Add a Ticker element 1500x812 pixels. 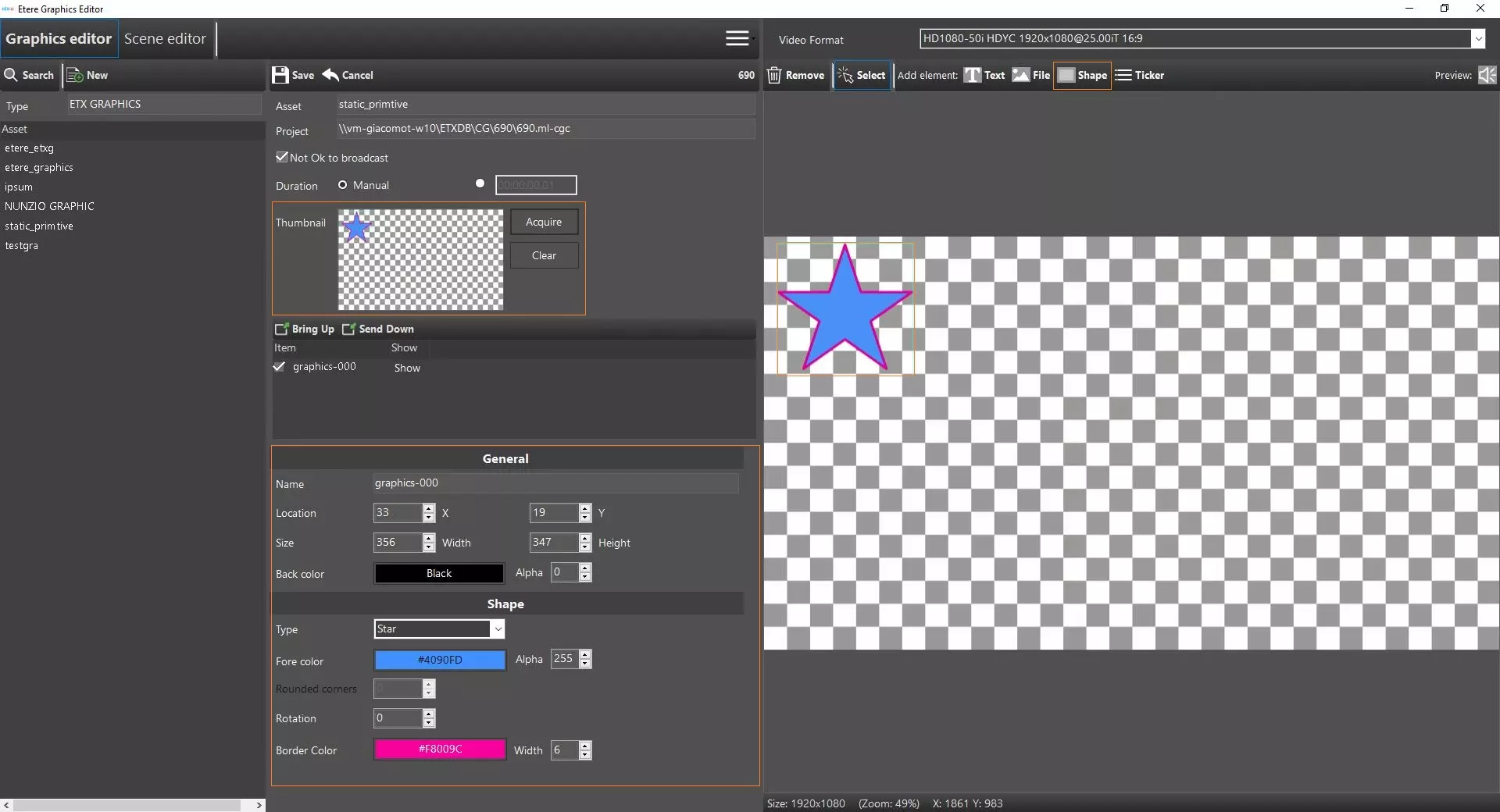[1140, 75]
